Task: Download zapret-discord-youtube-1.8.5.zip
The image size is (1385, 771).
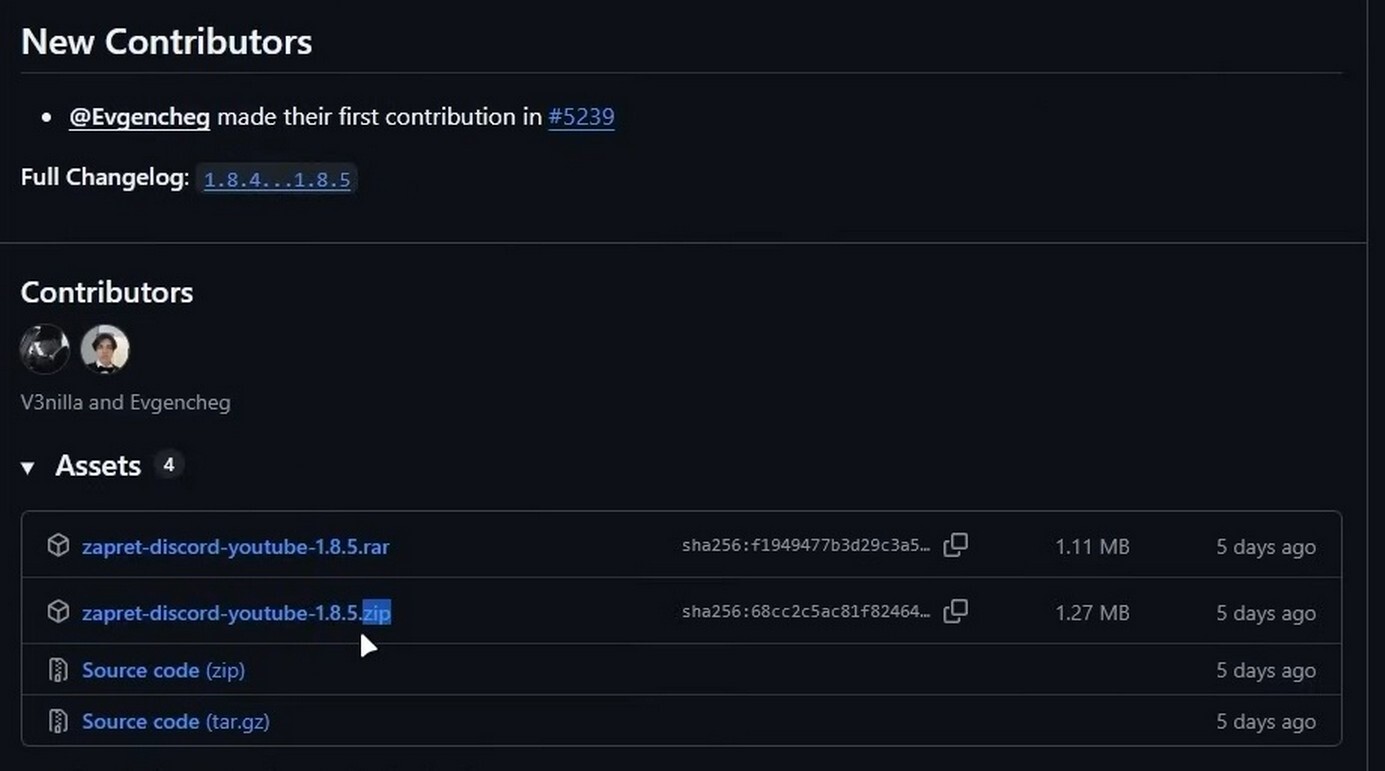Action: (236, 612)
